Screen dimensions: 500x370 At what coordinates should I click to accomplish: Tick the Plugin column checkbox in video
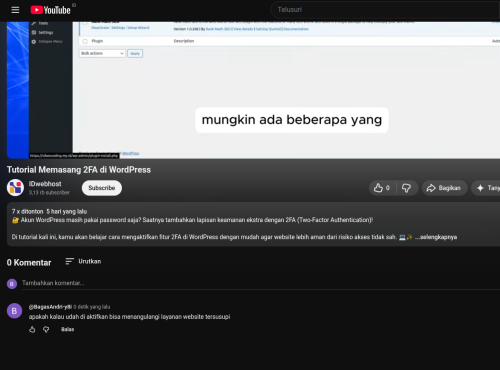click(x=85, y=41)
